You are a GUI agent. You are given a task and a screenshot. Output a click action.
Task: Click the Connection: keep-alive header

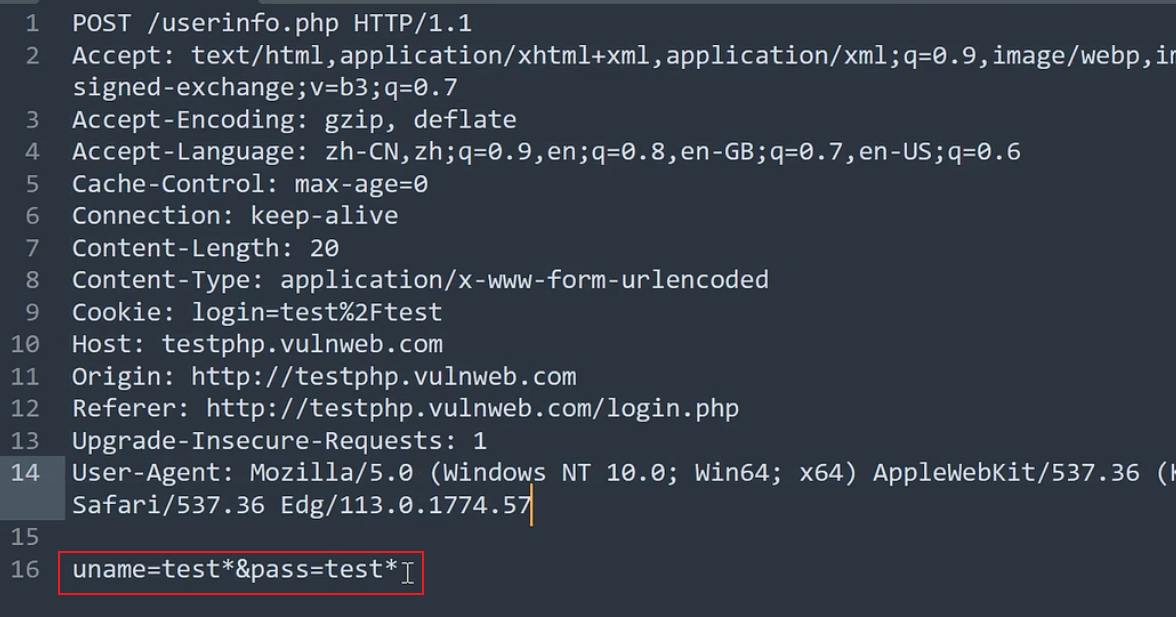click(x=234, y=216)
